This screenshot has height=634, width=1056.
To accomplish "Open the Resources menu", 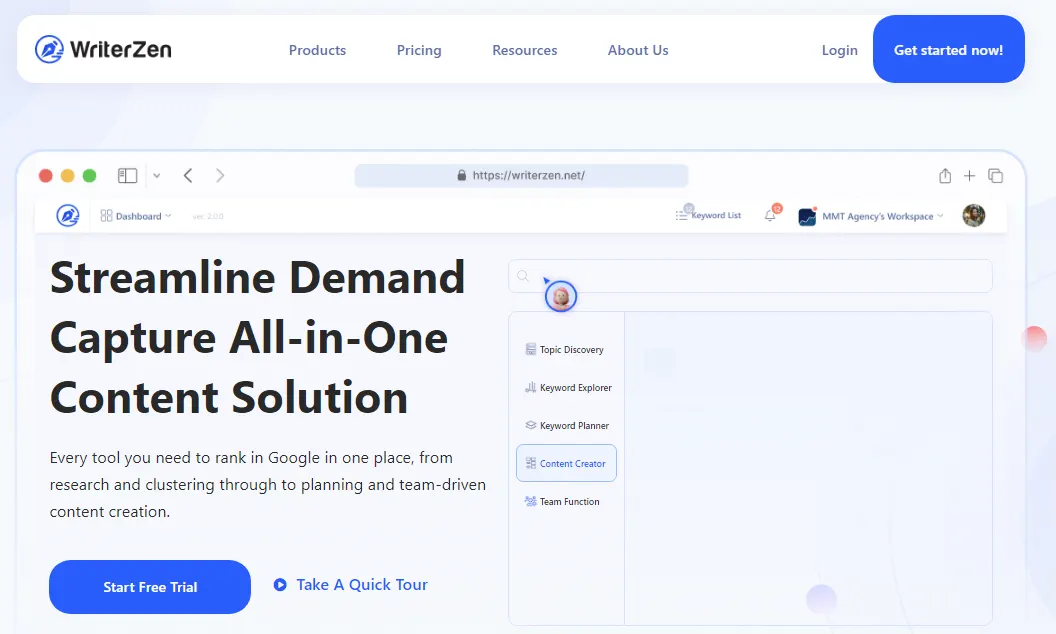I will pyautogui.click(x=525, y=50).
